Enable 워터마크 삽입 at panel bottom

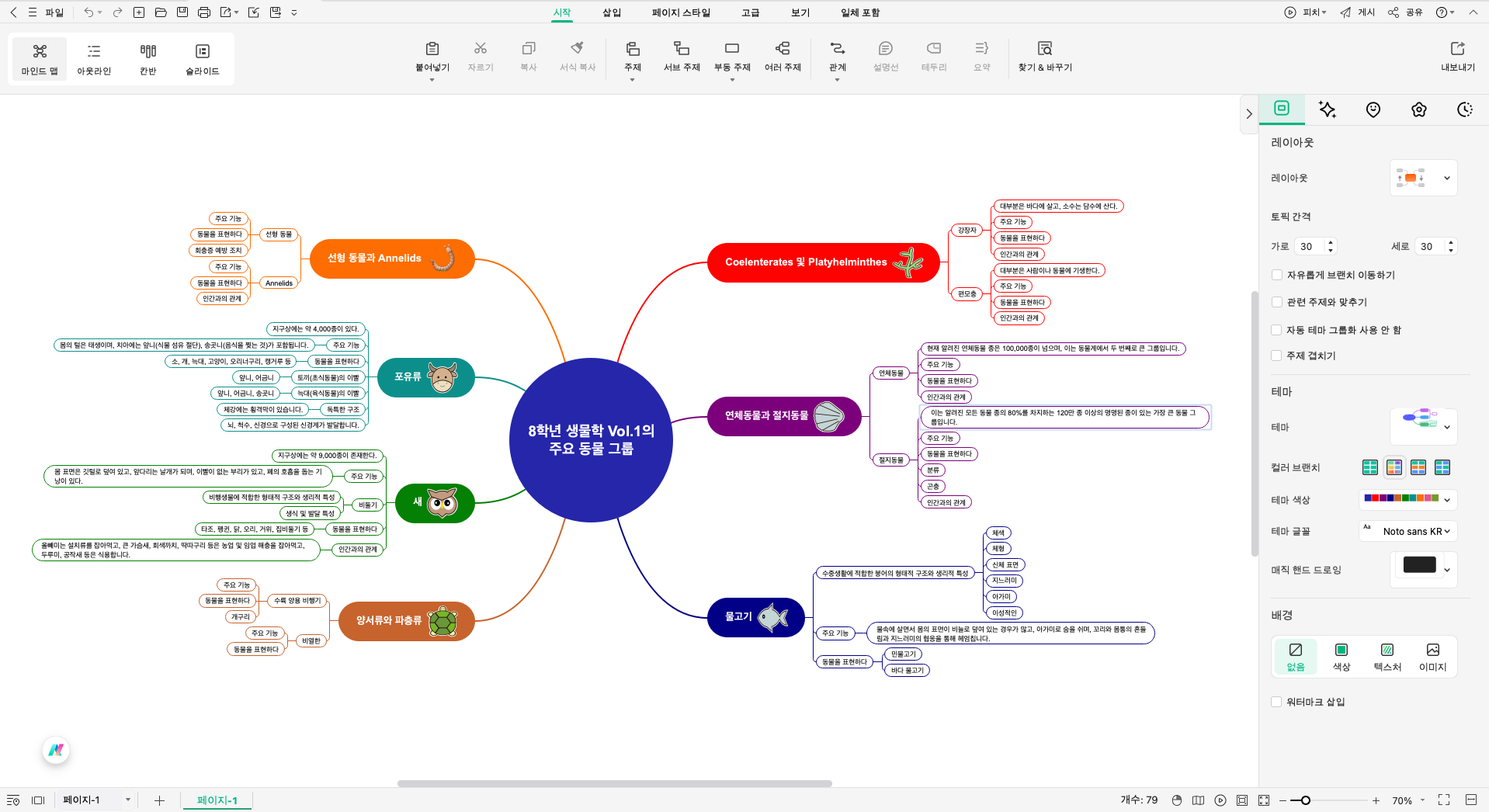click(1276, 701)
